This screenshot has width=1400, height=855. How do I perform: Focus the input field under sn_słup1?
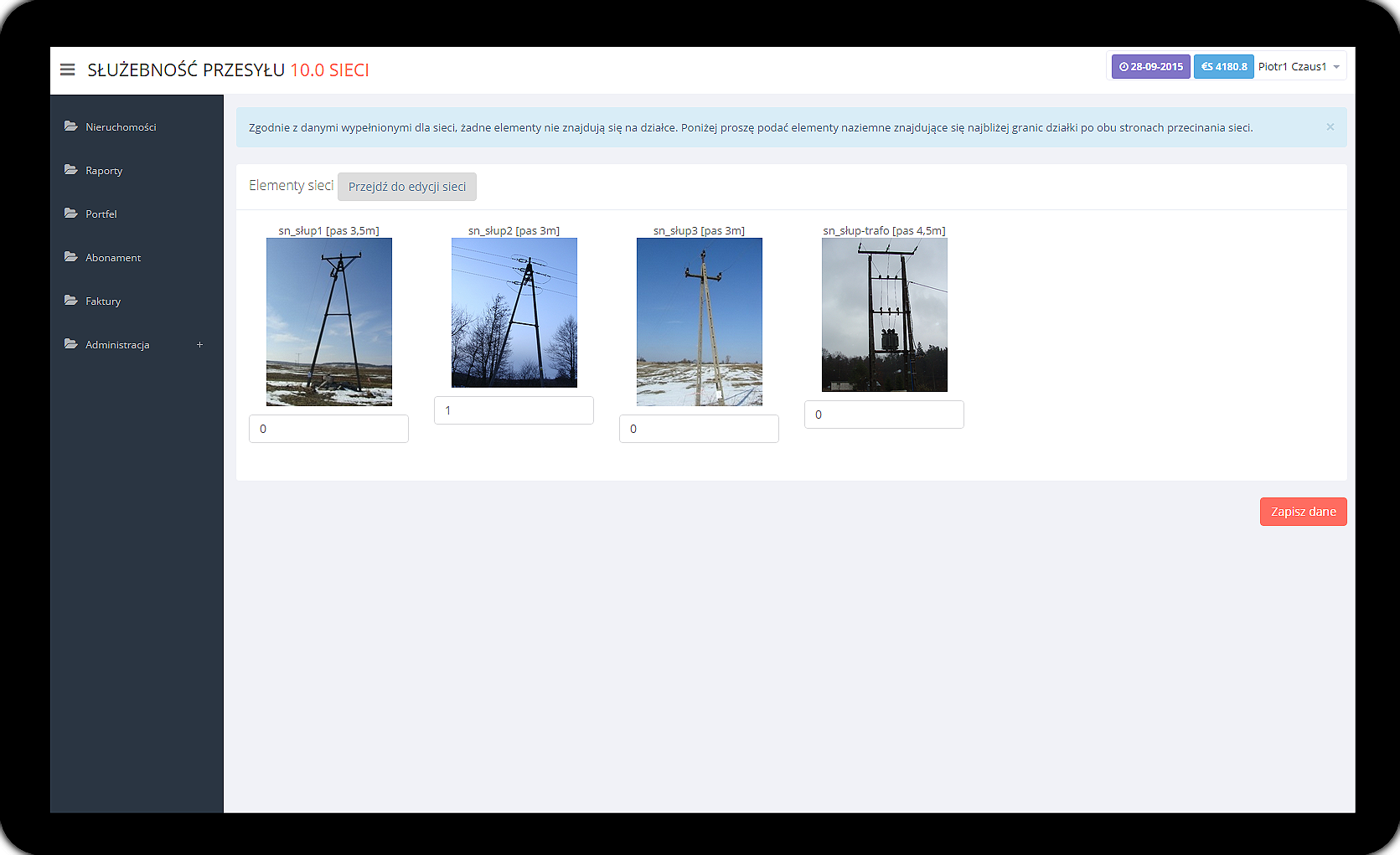[328, 429]
